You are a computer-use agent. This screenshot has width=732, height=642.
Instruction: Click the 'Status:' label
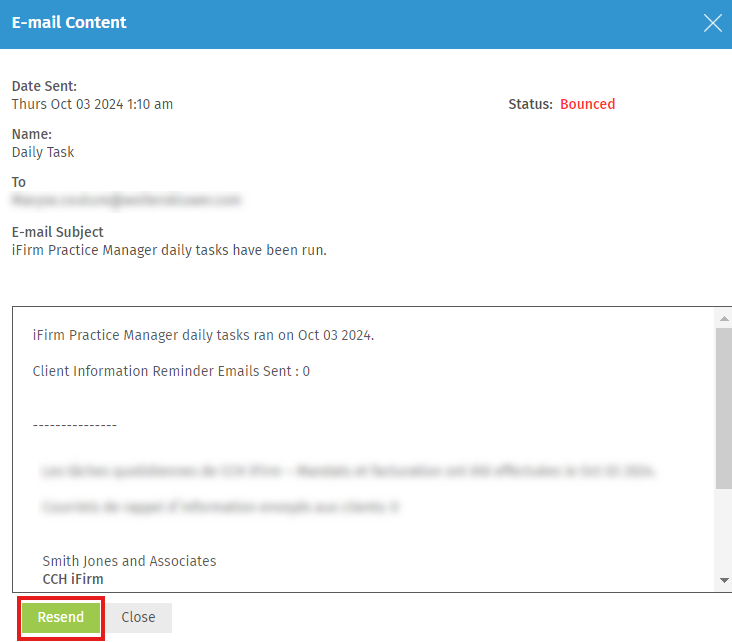click(x=530, y=104)
